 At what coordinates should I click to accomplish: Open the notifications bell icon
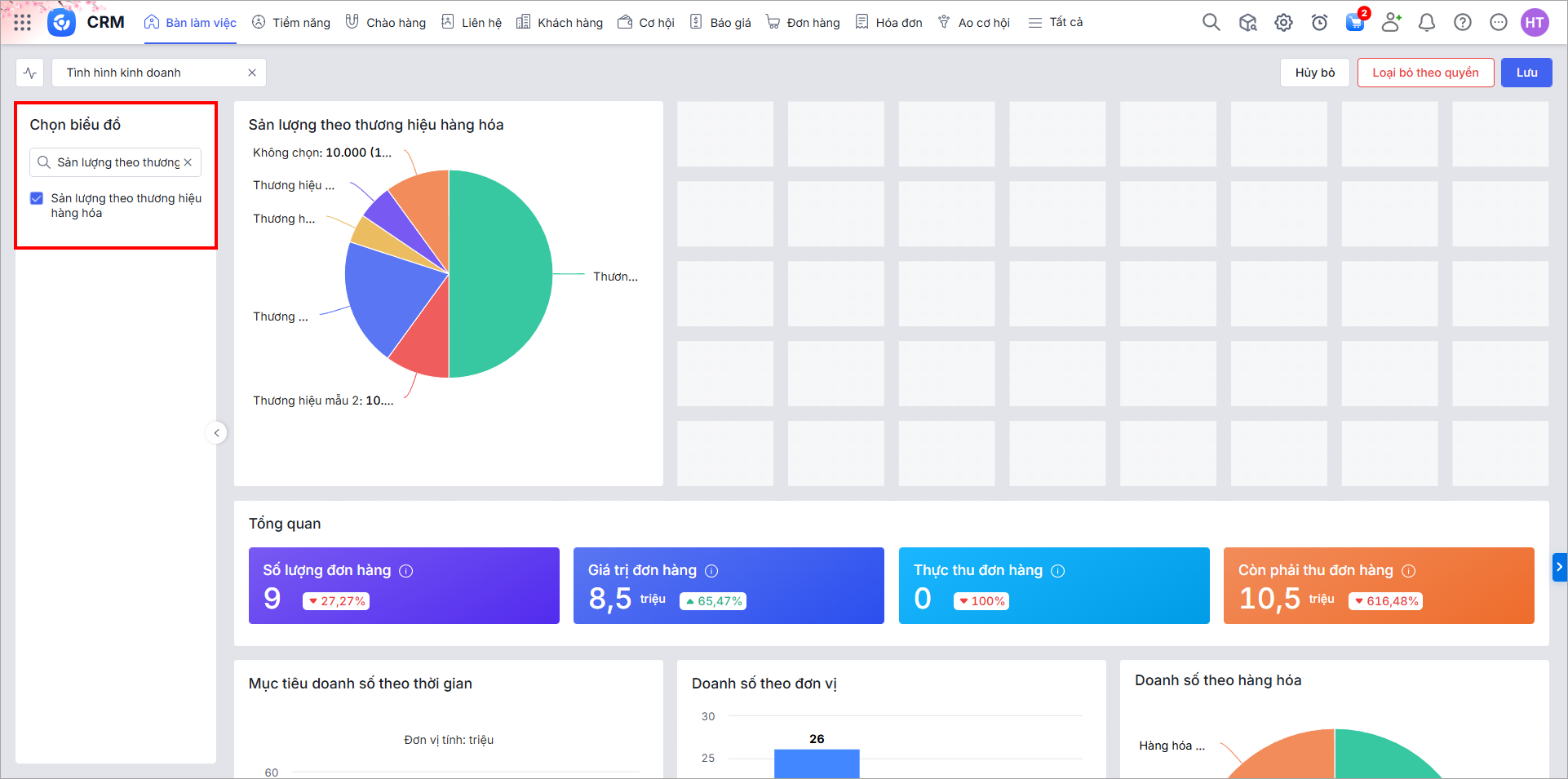point(1426,23)
